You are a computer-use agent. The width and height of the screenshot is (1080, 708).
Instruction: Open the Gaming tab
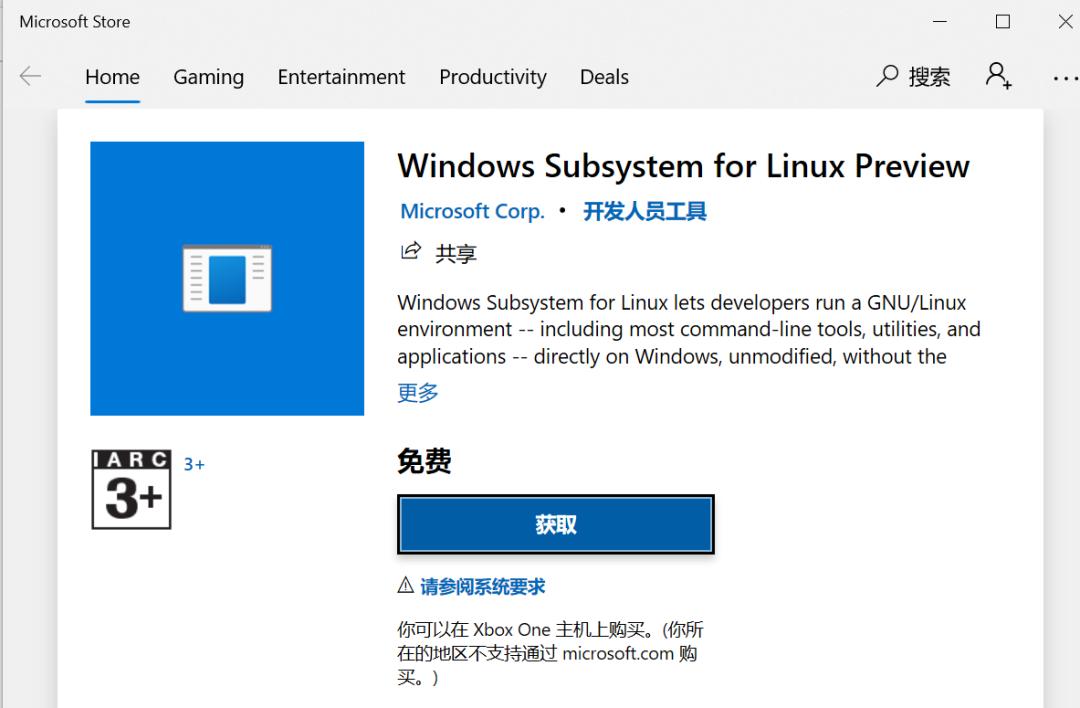209,76
